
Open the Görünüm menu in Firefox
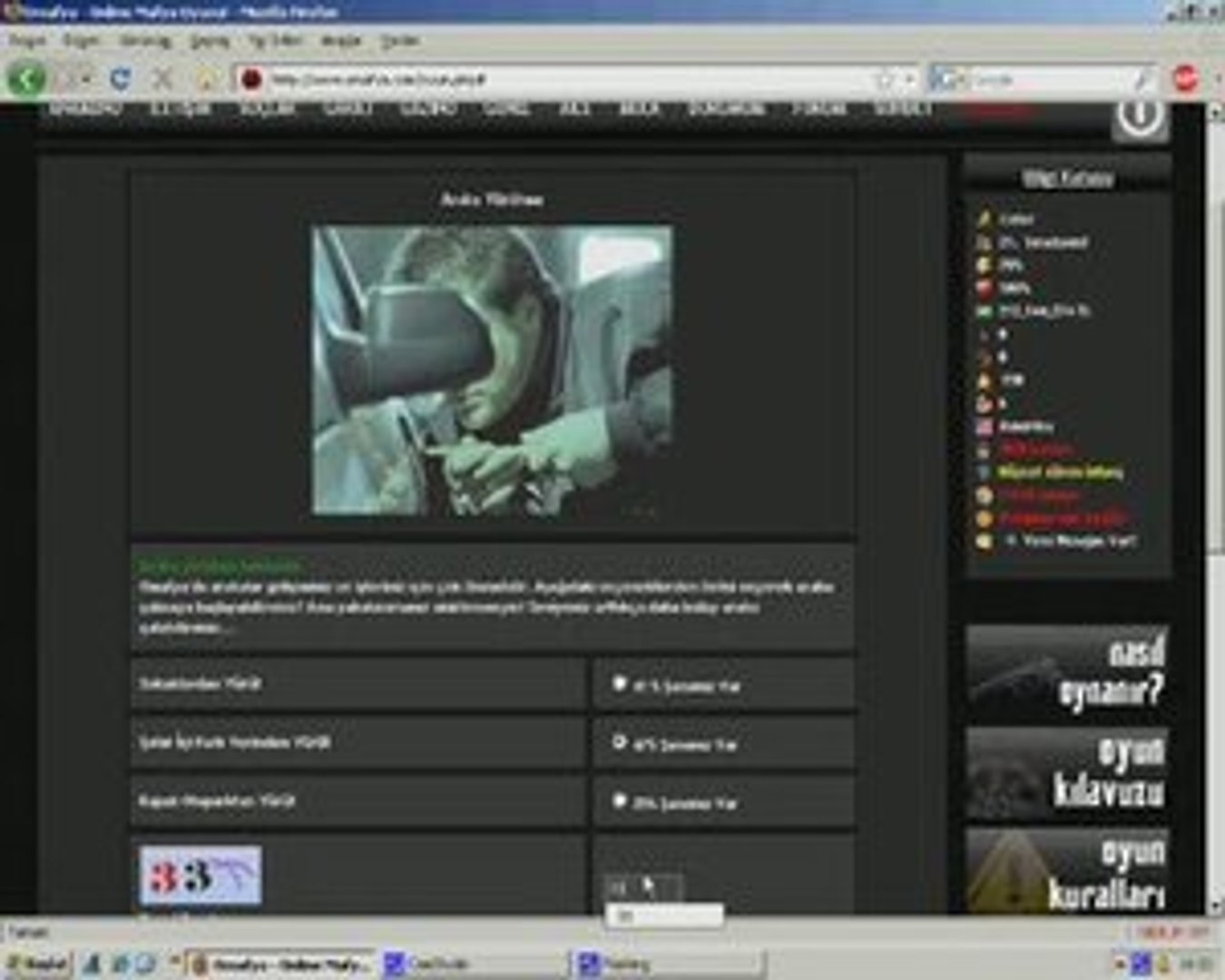(145, 41)
